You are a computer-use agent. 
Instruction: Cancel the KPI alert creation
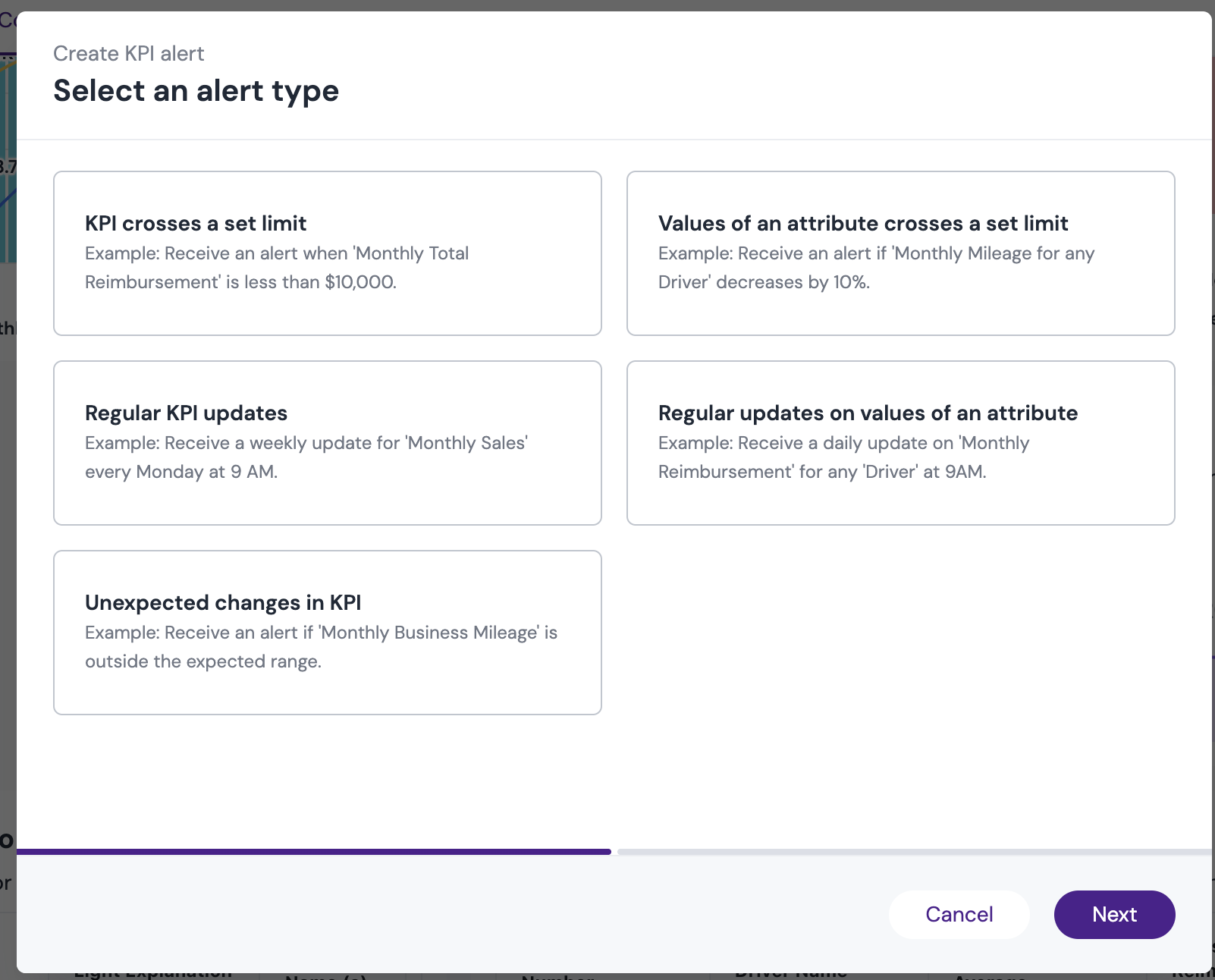click(959, 915)
